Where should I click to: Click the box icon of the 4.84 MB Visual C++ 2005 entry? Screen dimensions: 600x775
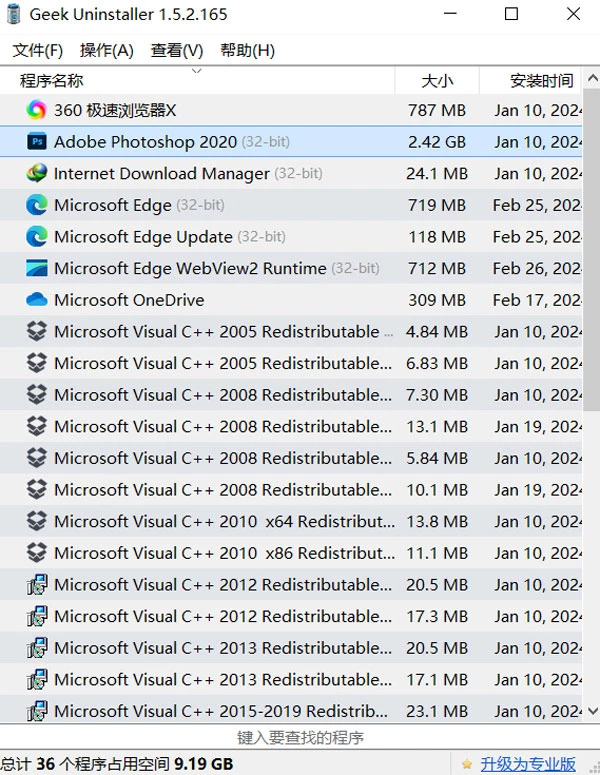(37, 331)
